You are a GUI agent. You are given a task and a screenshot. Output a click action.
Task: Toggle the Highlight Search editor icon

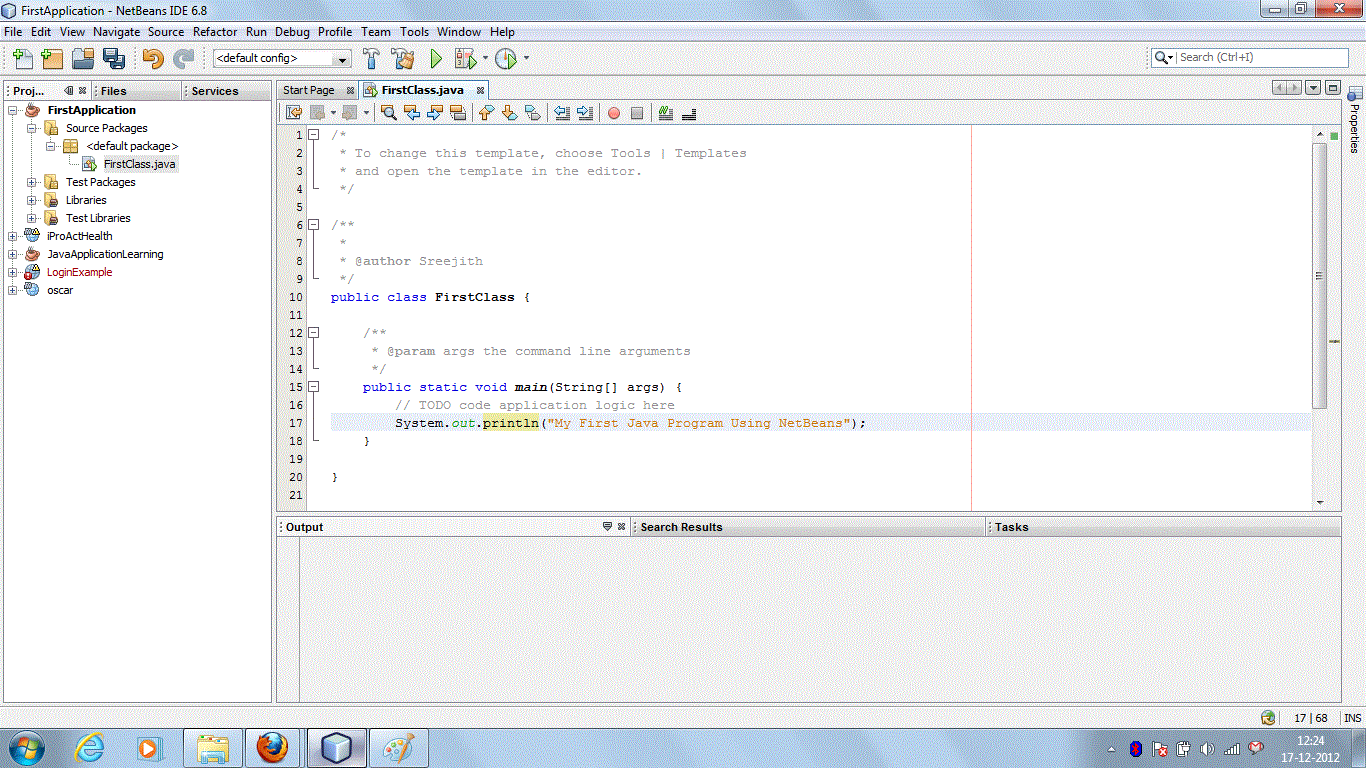[457, 112]
